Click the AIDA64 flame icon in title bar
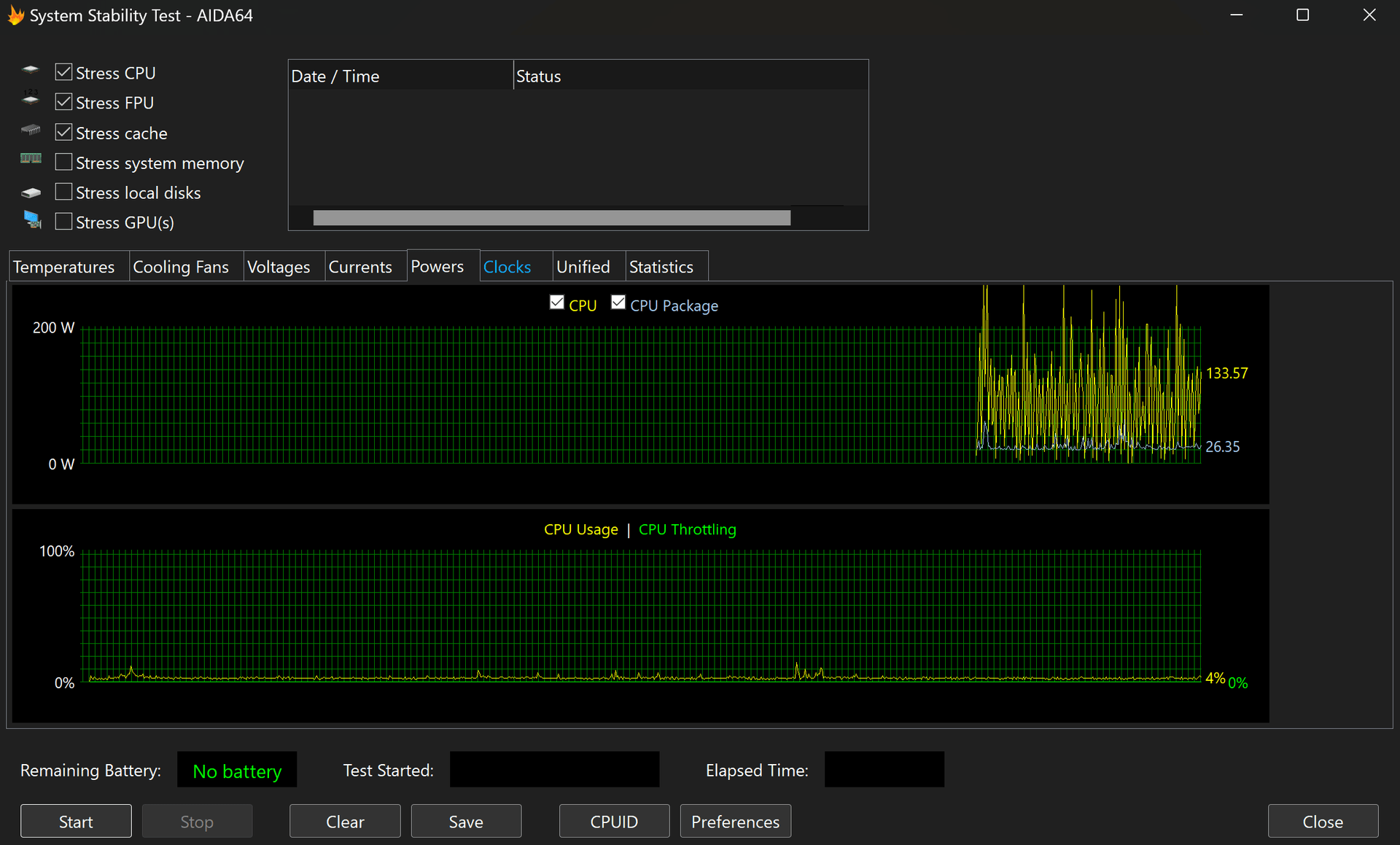Screen dimensions: 1400x845 click(15, 15)
